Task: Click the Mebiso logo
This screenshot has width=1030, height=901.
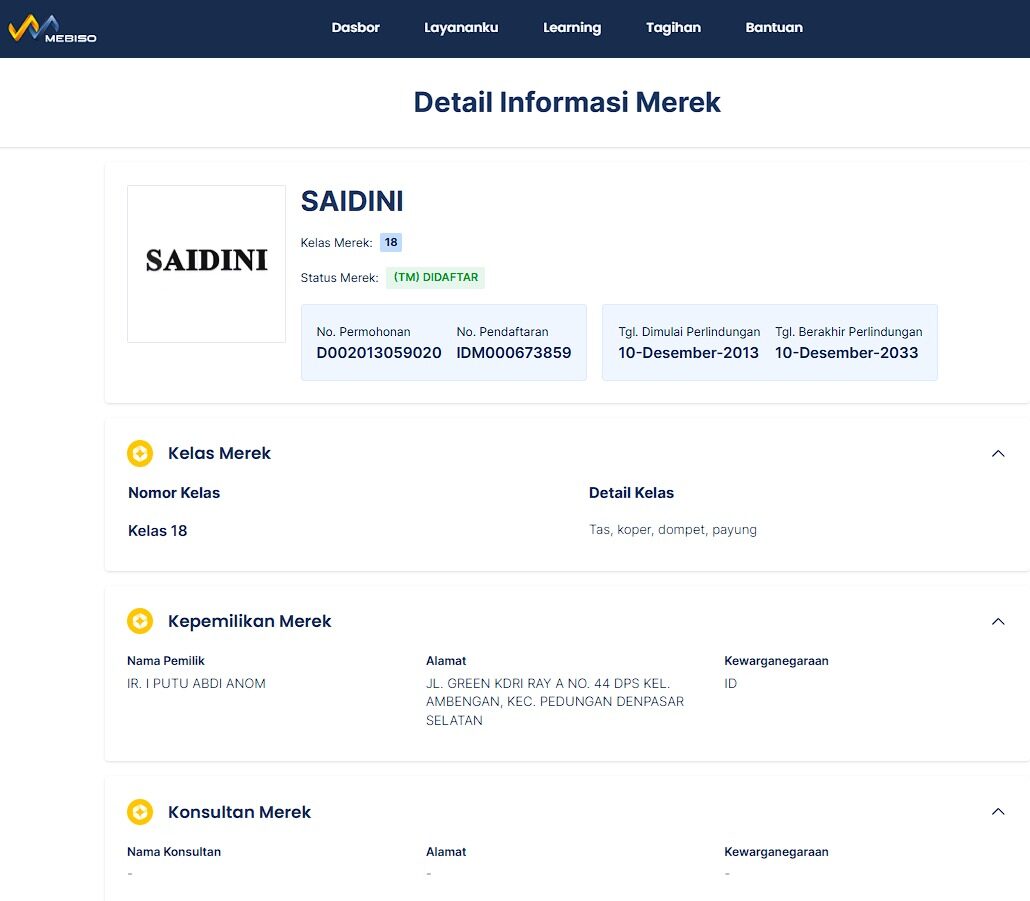Action: point(52,28)
